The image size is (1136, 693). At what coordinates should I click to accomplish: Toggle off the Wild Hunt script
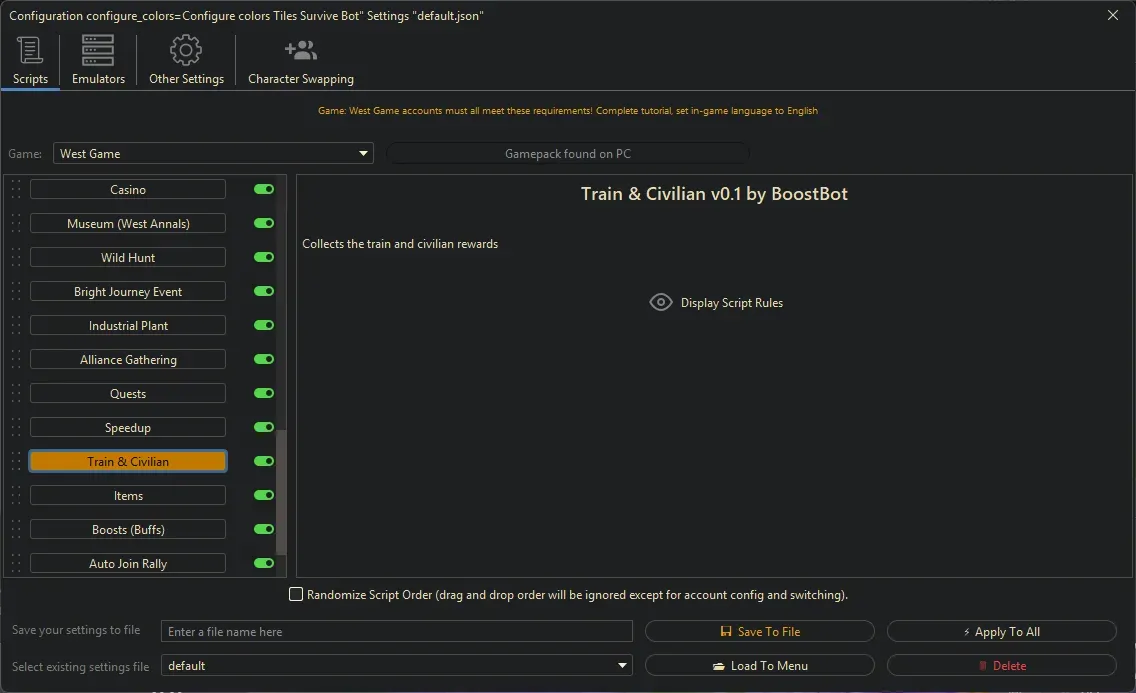click(264, 258)
